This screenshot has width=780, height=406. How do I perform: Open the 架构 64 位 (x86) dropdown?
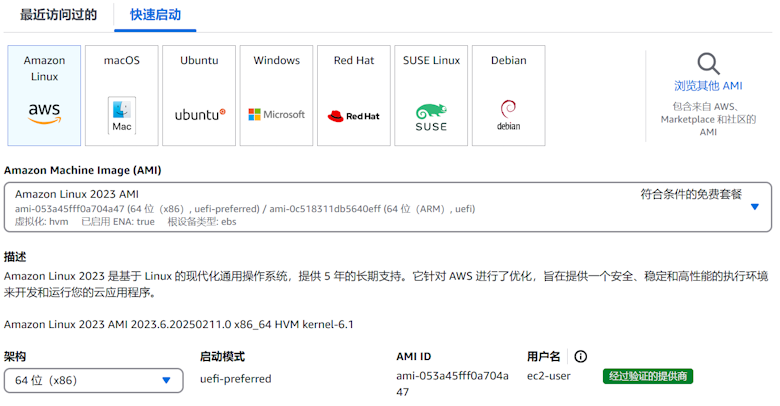pos(94,381)
